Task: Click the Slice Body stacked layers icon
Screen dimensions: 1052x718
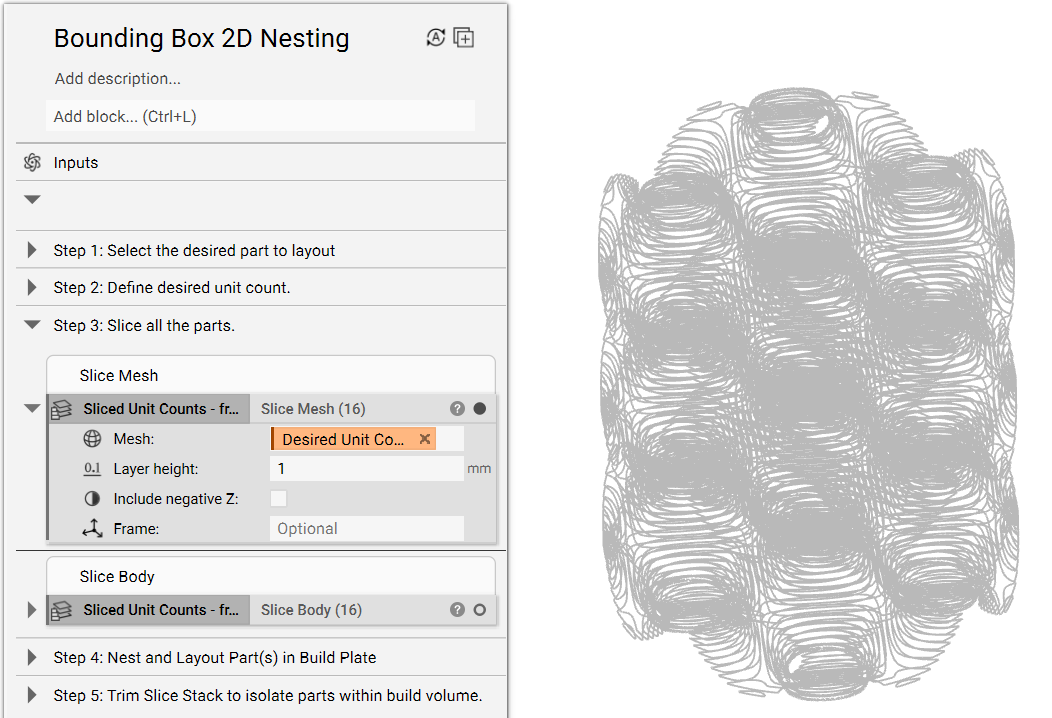Action: [x=62, y=610]
